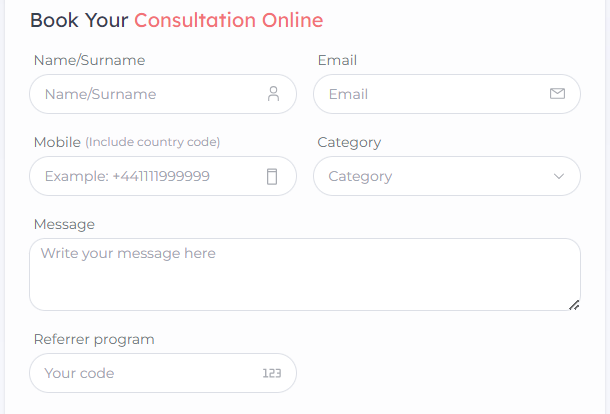
Task: Click the message box resize handle
Action: coord(574,305)
